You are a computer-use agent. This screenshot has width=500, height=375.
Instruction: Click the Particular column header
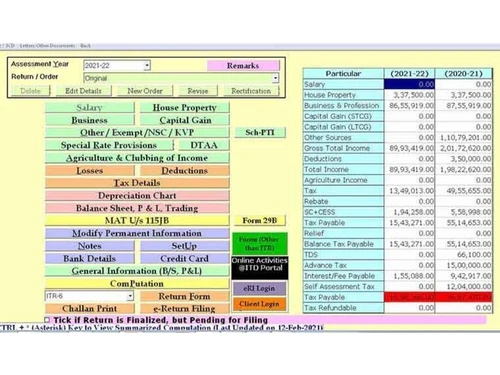(343, 74)
